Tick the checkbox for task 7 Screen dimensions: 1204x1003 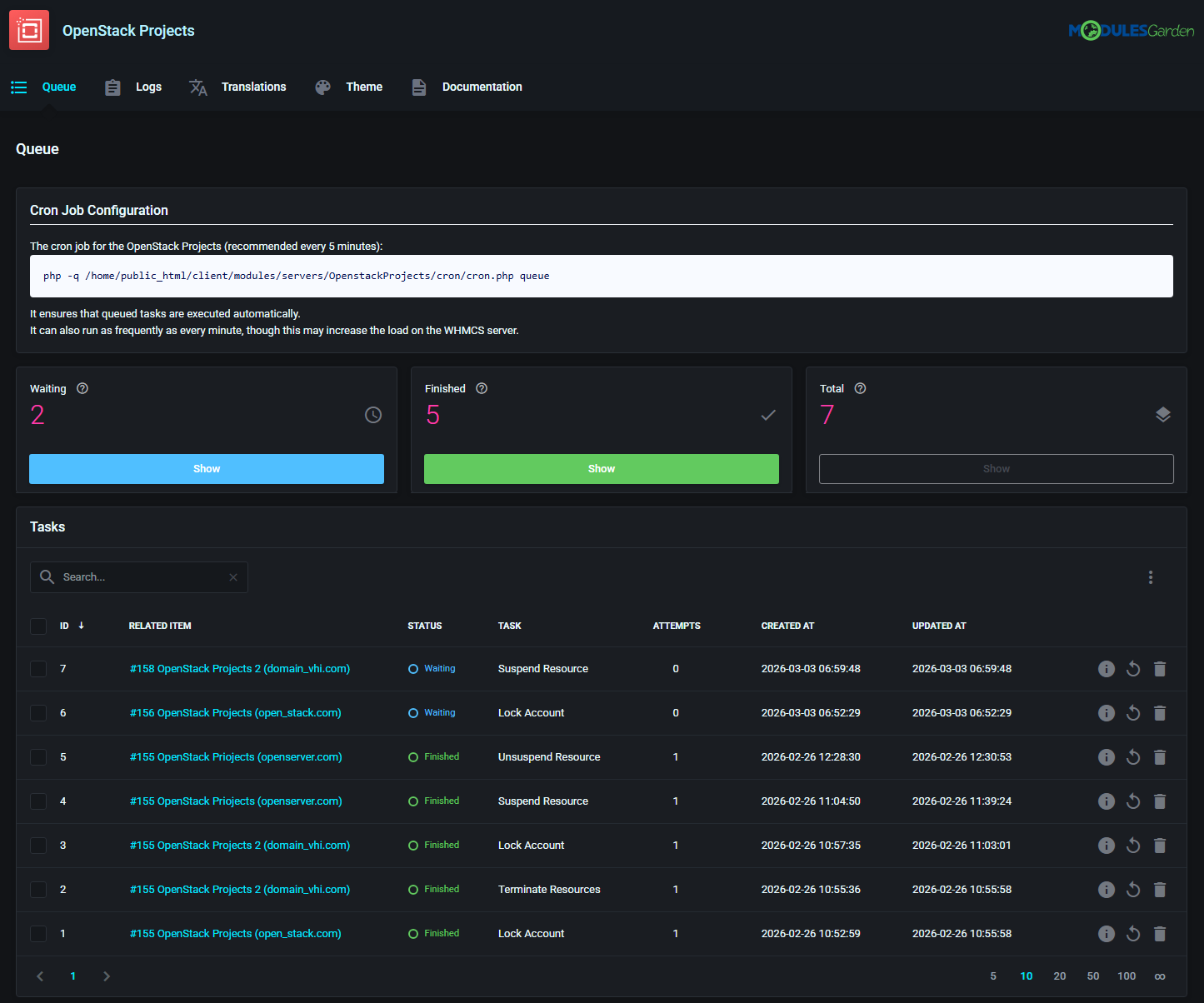tap(38, 669)
